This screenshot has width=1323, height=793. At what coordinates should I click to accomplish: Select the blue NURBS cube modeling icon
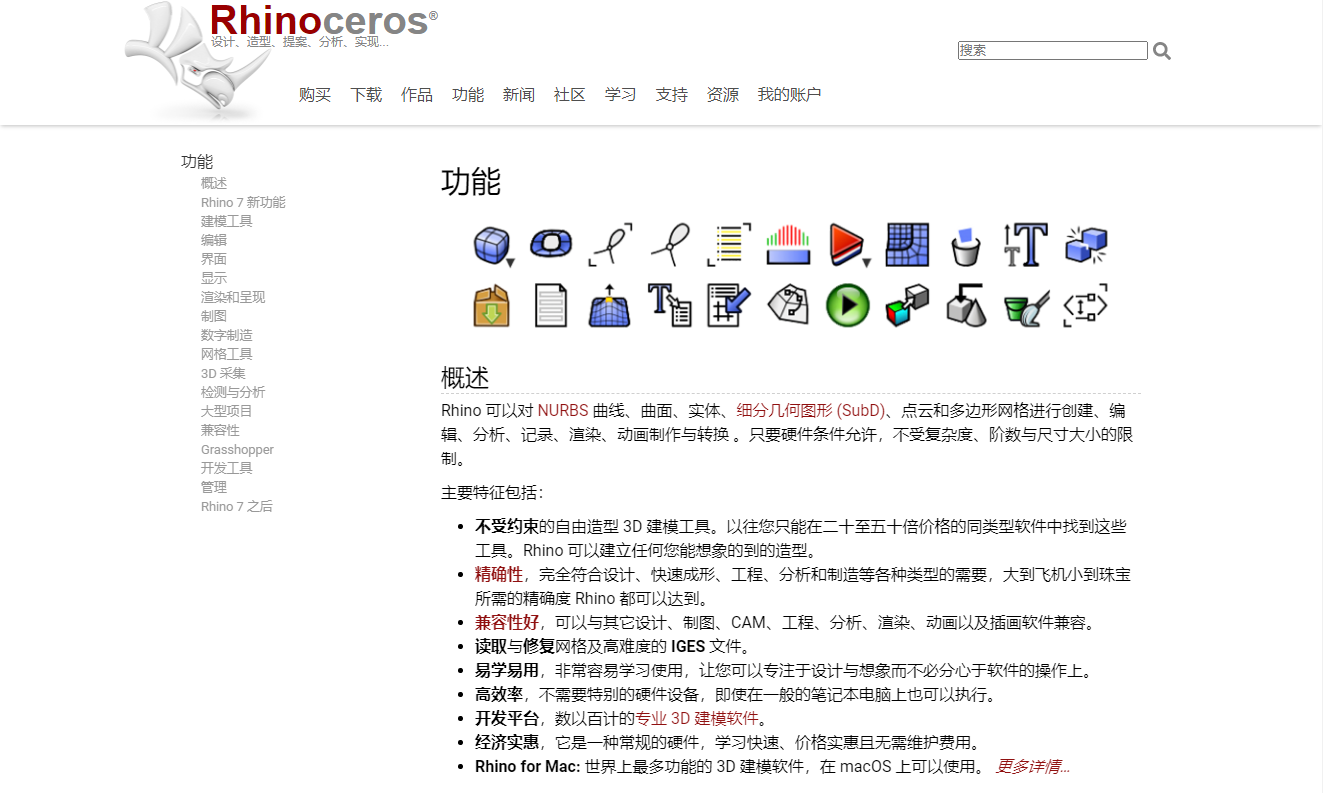[491, 243]
